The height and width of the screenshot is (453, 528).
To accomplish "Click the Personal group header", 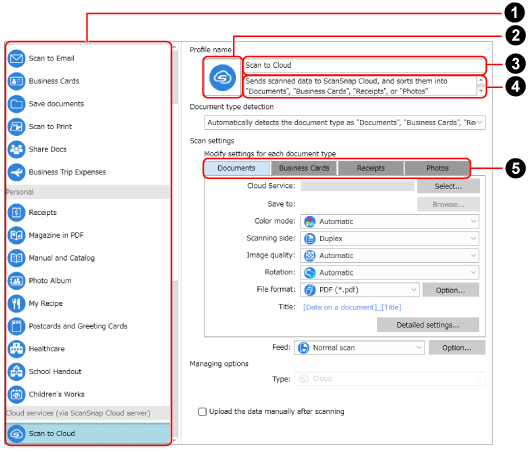I will (x=88, y=192).
